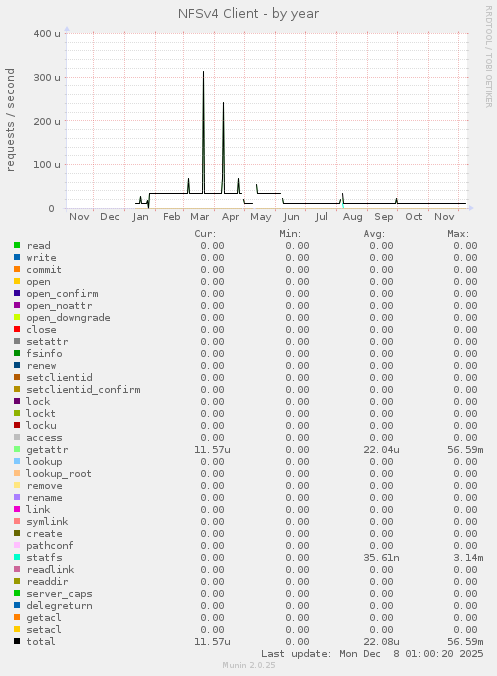Click the requests / second axis label
This screenshot has height=676, width=497.
tap(10, 120)
